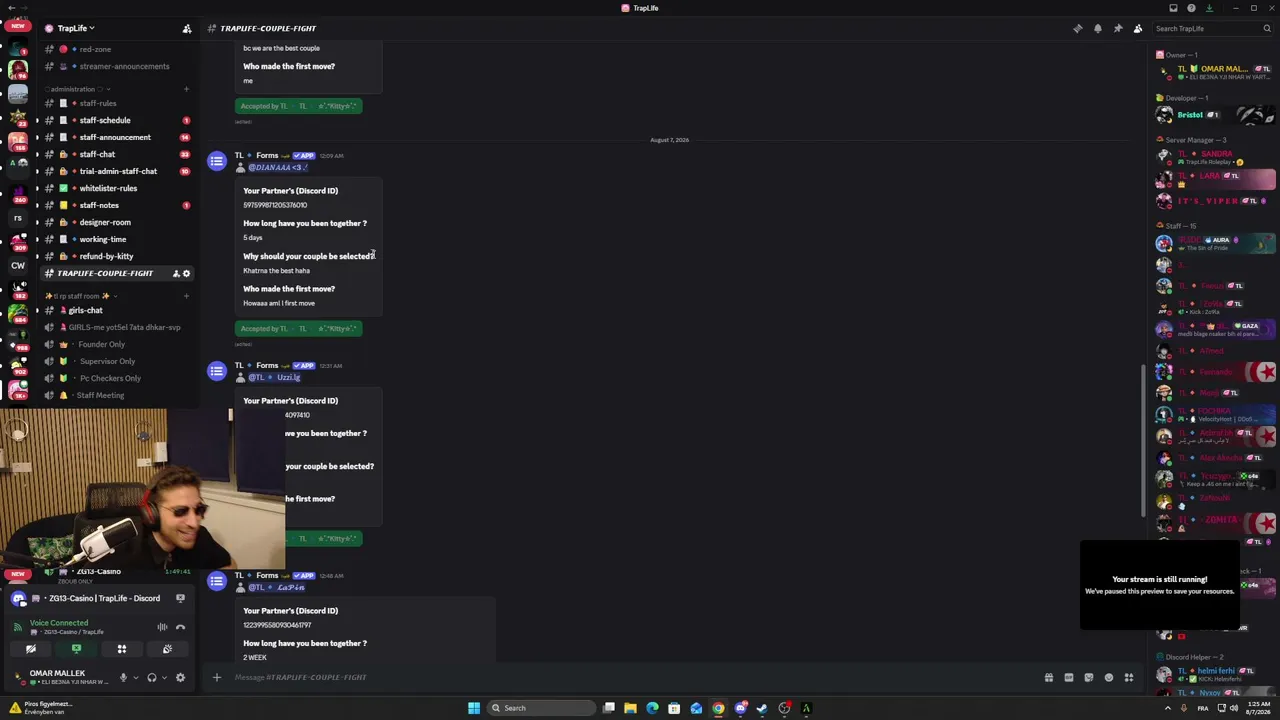Image resolution: width=1280 pixels, height=720 pixels.
Task: Open Windows Start menu
Action: [x=473, y=708]
